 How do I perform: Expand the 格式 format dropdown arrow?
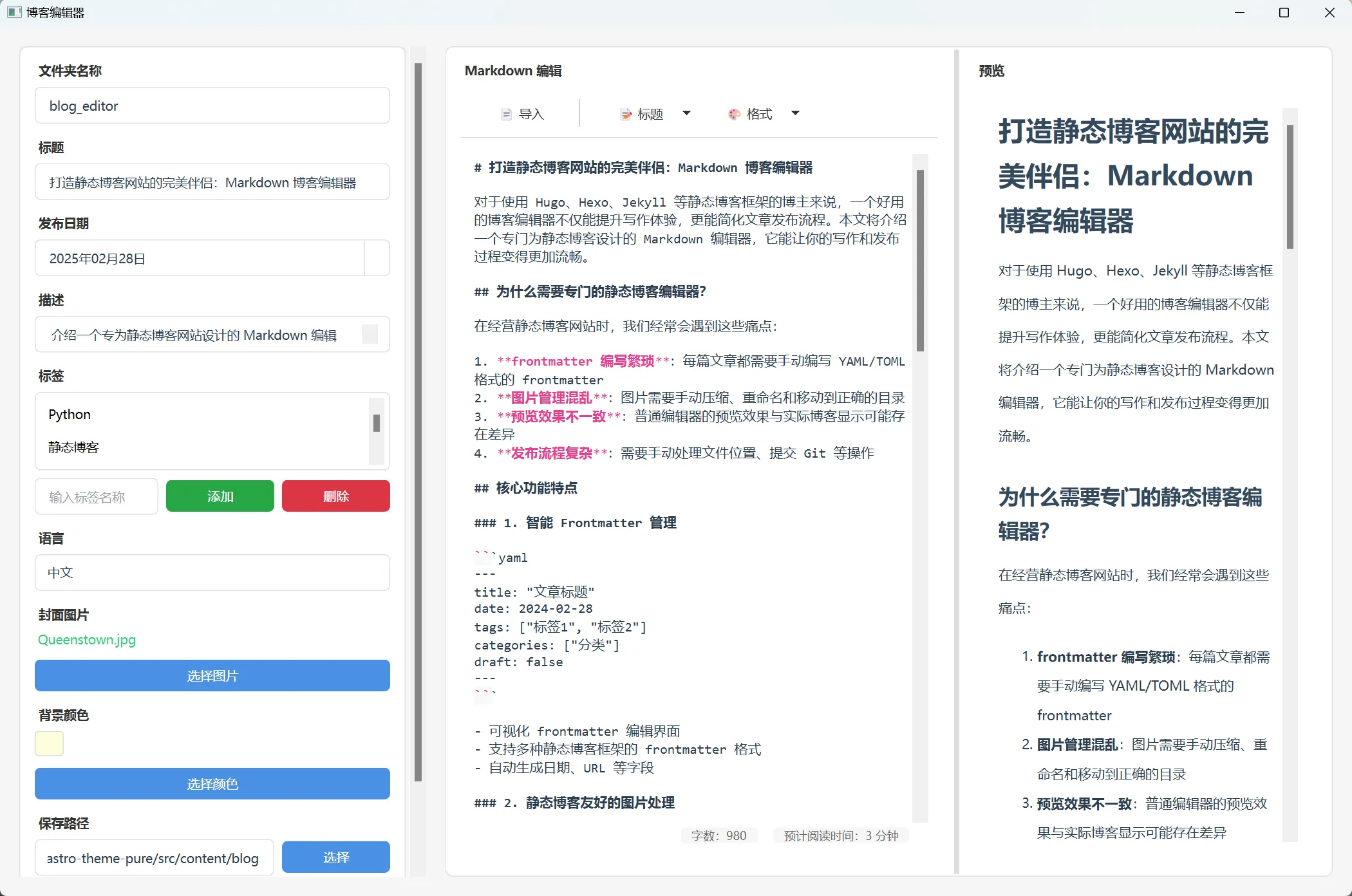[795, 113]
